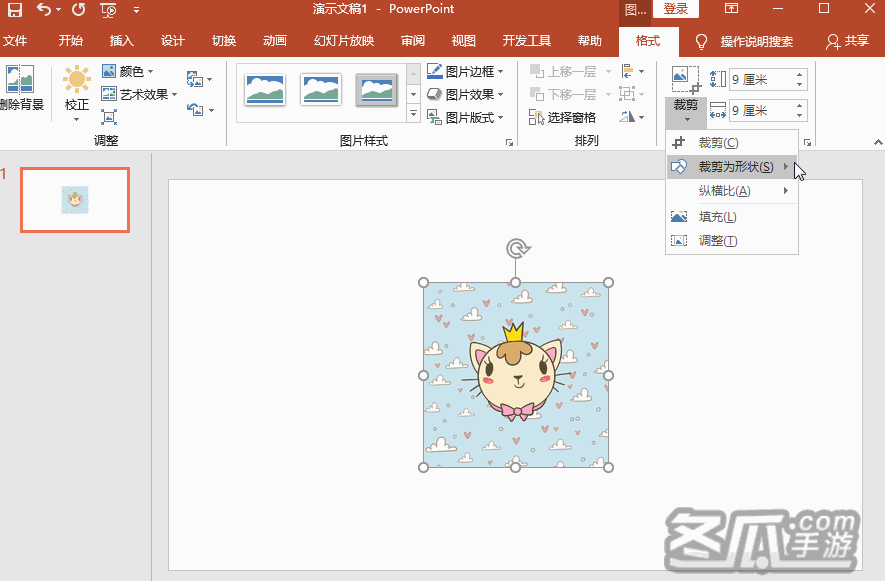The height and width of the screenshot is (581, 885).
Task: Expand the picture styles gallery more arrow
Action: 414,114
